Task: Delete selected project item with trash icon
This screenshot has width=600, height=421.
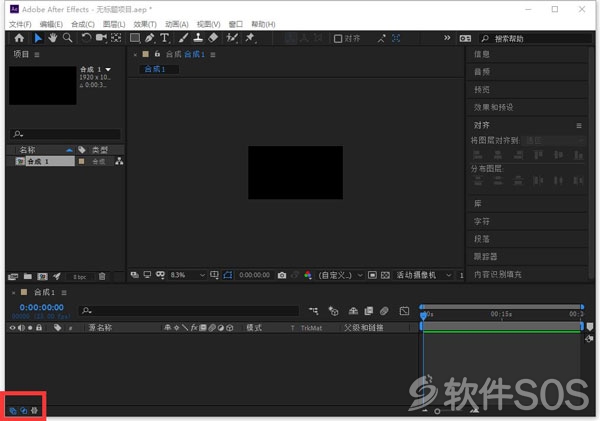Action: (102, 276)
